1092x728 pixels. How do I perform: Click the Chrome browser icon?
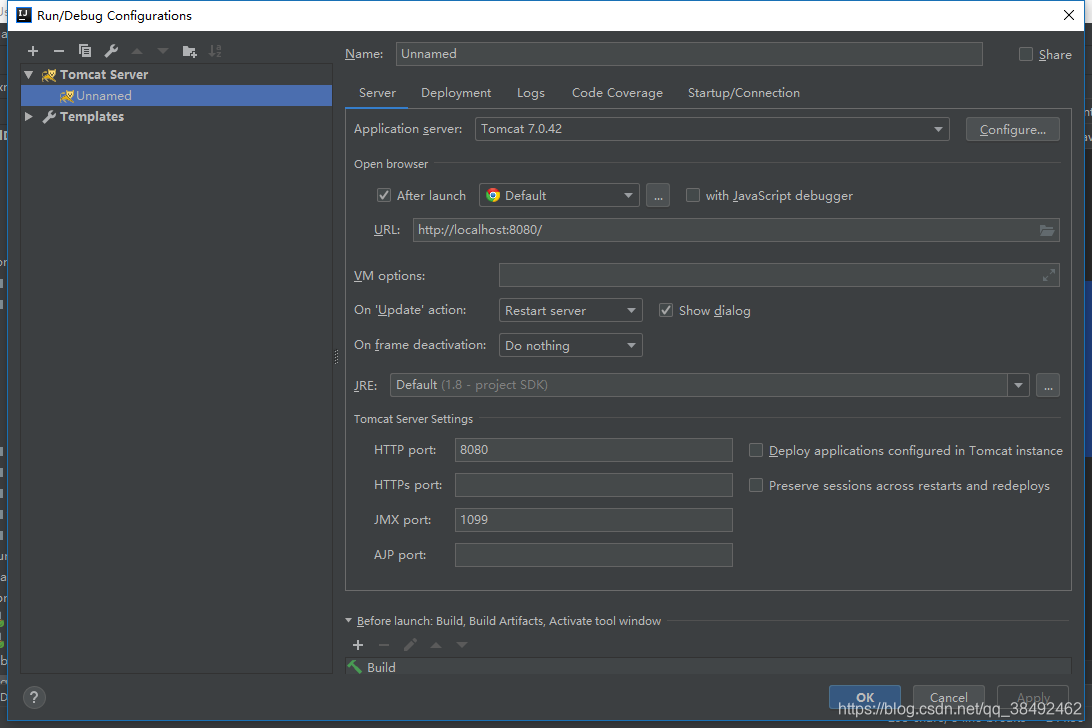coord(493,196)
